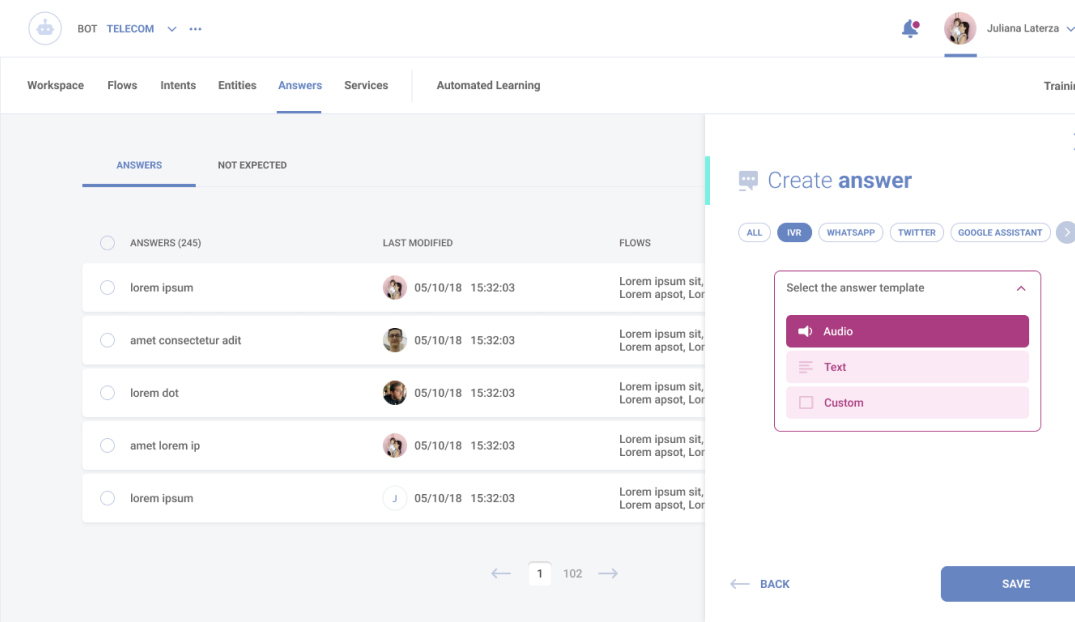The width and height of the screenshot is (1075, 622).
Task: Switch to NOT EXPECTED sub-tab
Action: (x=252, y=165)
